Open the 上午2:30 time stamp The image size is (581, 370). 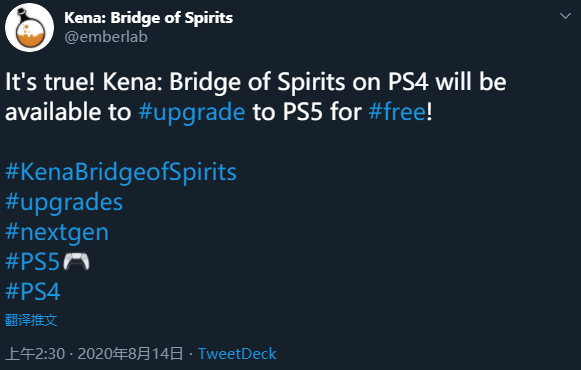35,354
